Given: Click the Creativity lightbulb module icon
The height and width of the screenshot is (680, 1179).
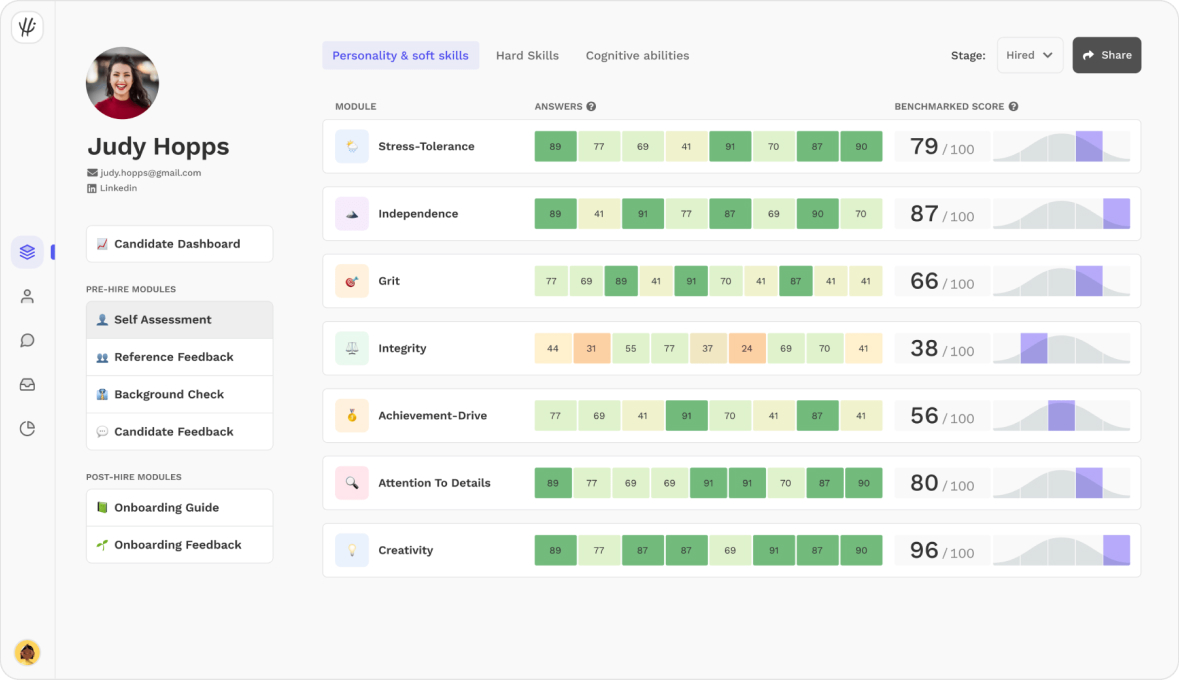Looking at the screenshot, I should coord(352,550).
